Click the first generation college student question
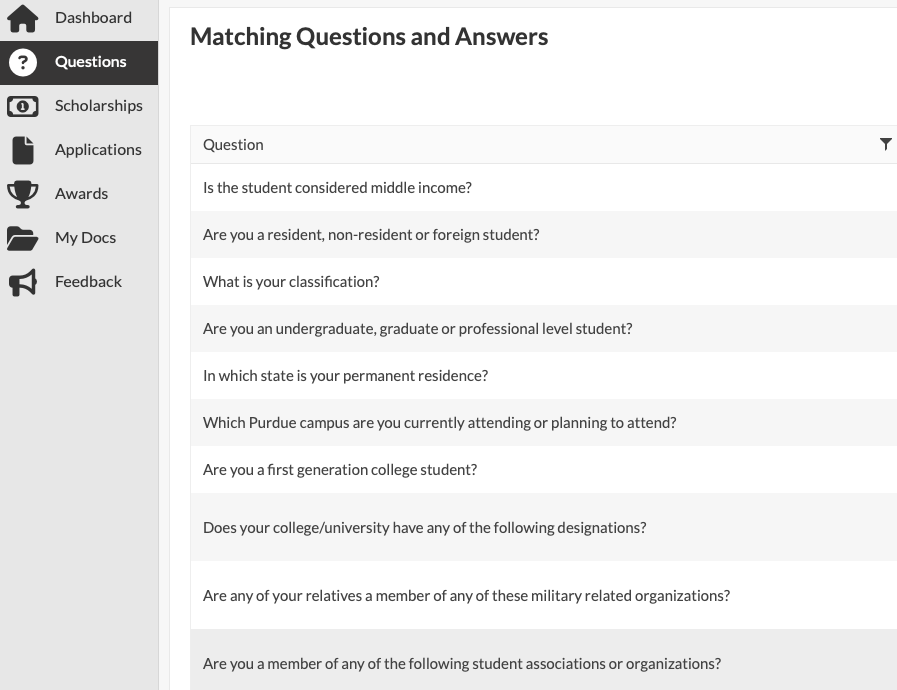The image size is (897, 690). point(340,470)
